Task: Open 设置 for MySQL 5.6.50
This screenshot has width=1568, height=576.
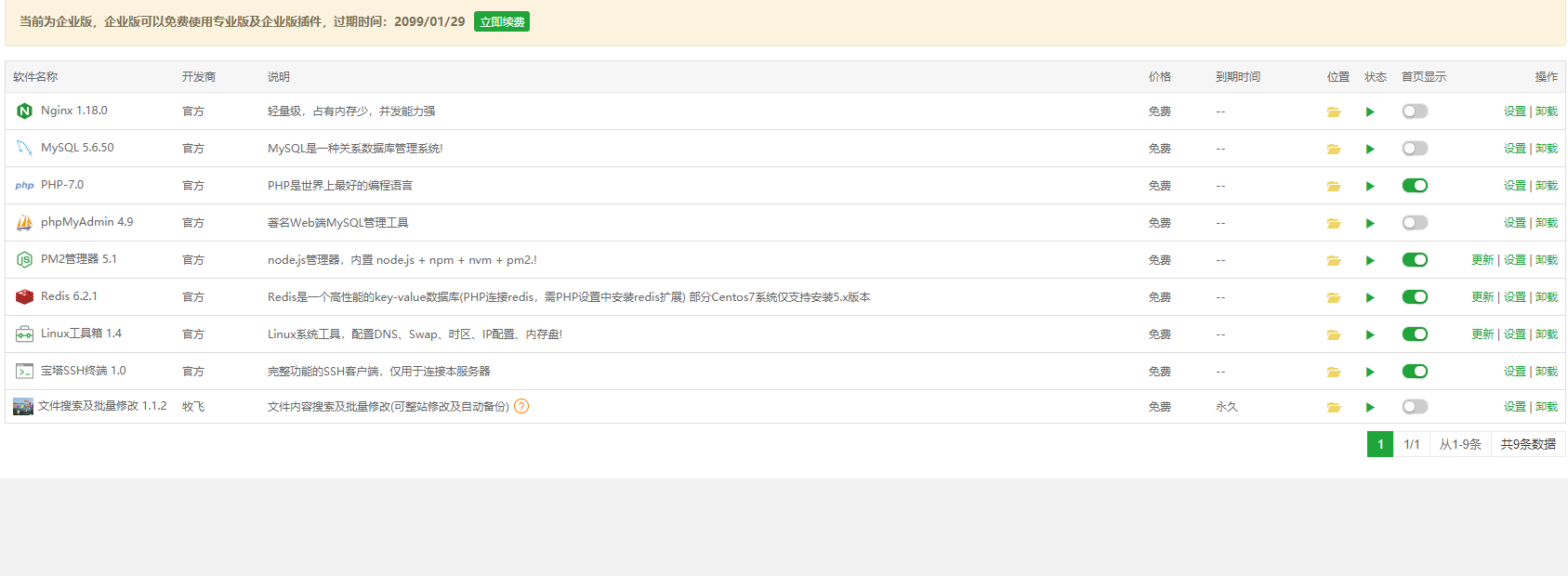Action: coord(1514,149)
